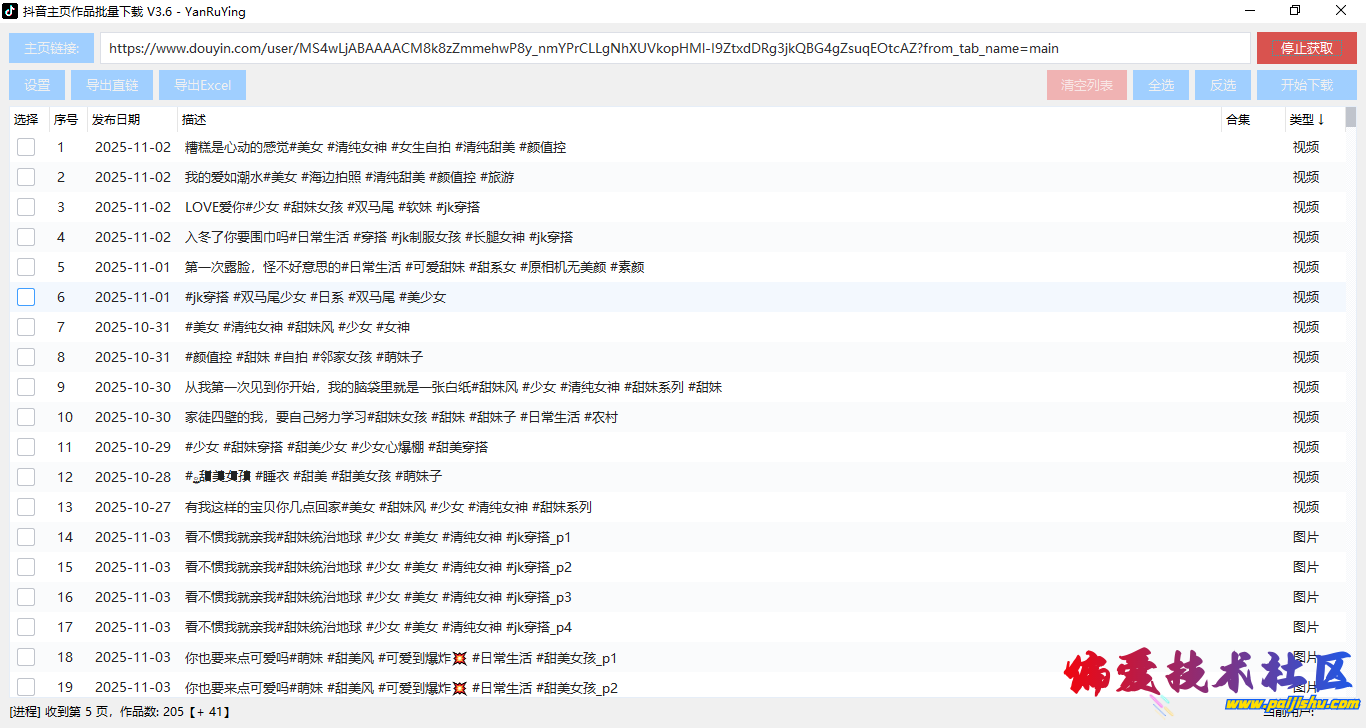The height and width of the screenshot is (728, 1366).
Task: Sort by the 序号 column header
Action: tap(66, 120)
